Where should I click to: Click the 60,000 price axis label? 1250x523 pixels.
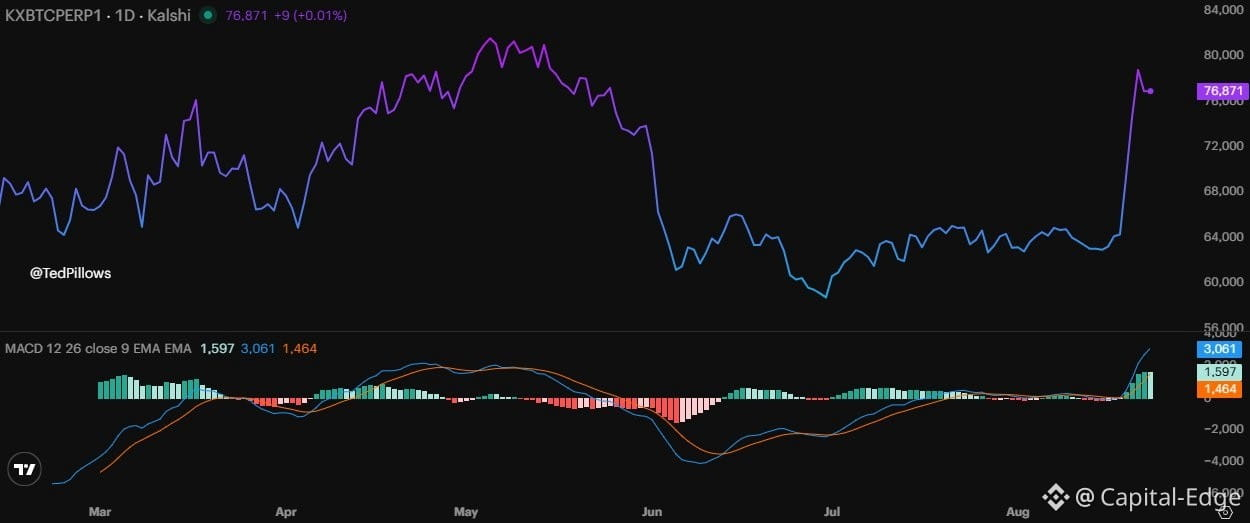(1223, 282)
